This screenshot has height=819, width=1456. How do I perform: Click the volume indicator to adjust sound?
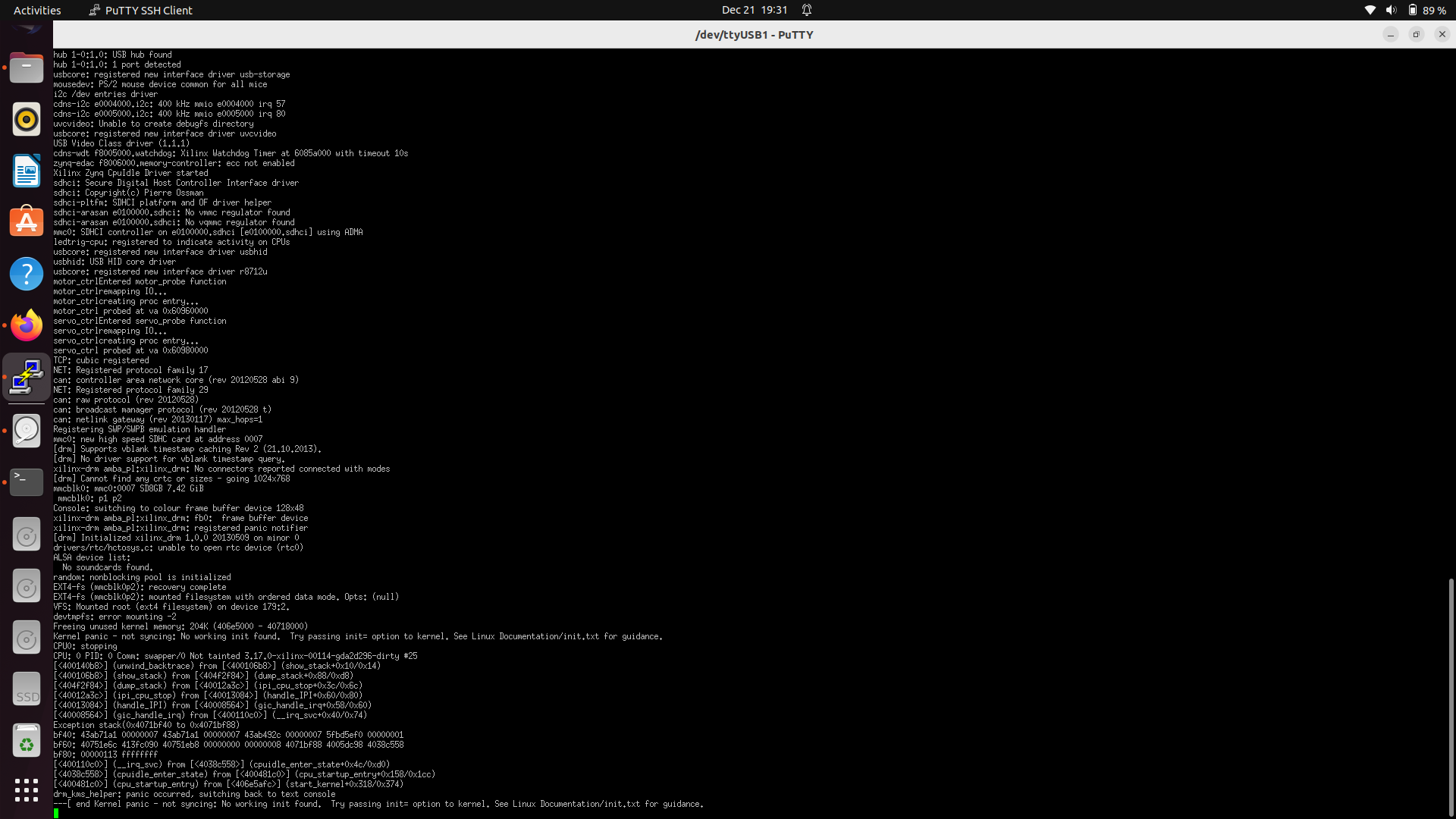[1391, 10]
